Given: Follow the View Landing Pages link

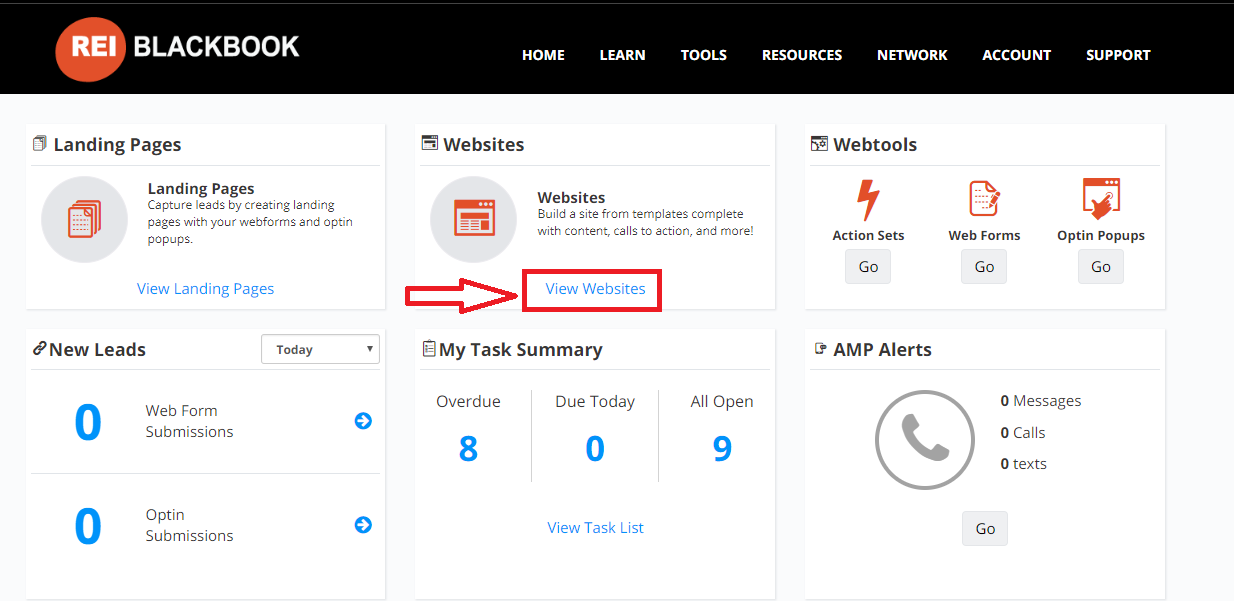Looking at the screenshot, I should (x=205, y=289).
